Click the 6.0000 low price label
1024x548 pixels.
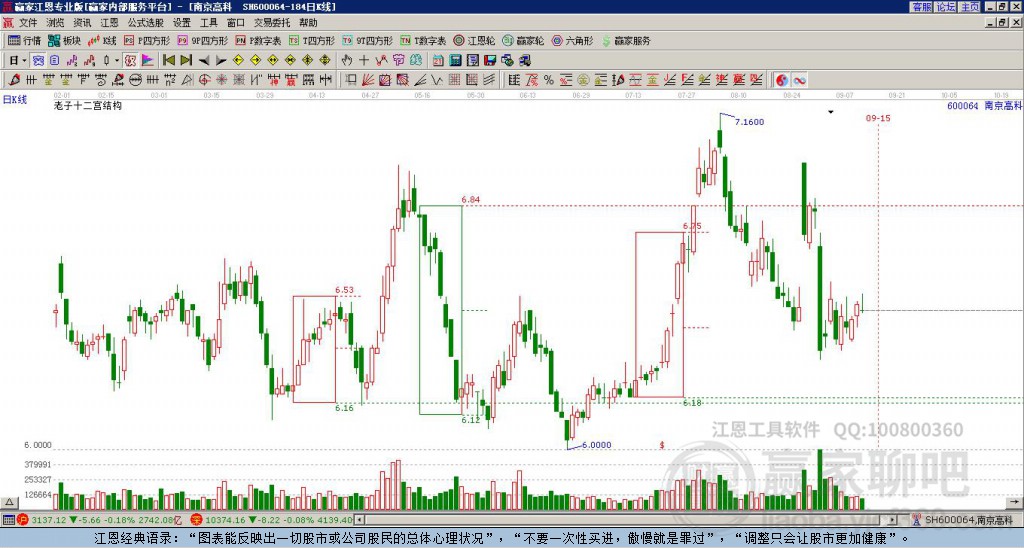pyautogui.click(x=596, y=445)
